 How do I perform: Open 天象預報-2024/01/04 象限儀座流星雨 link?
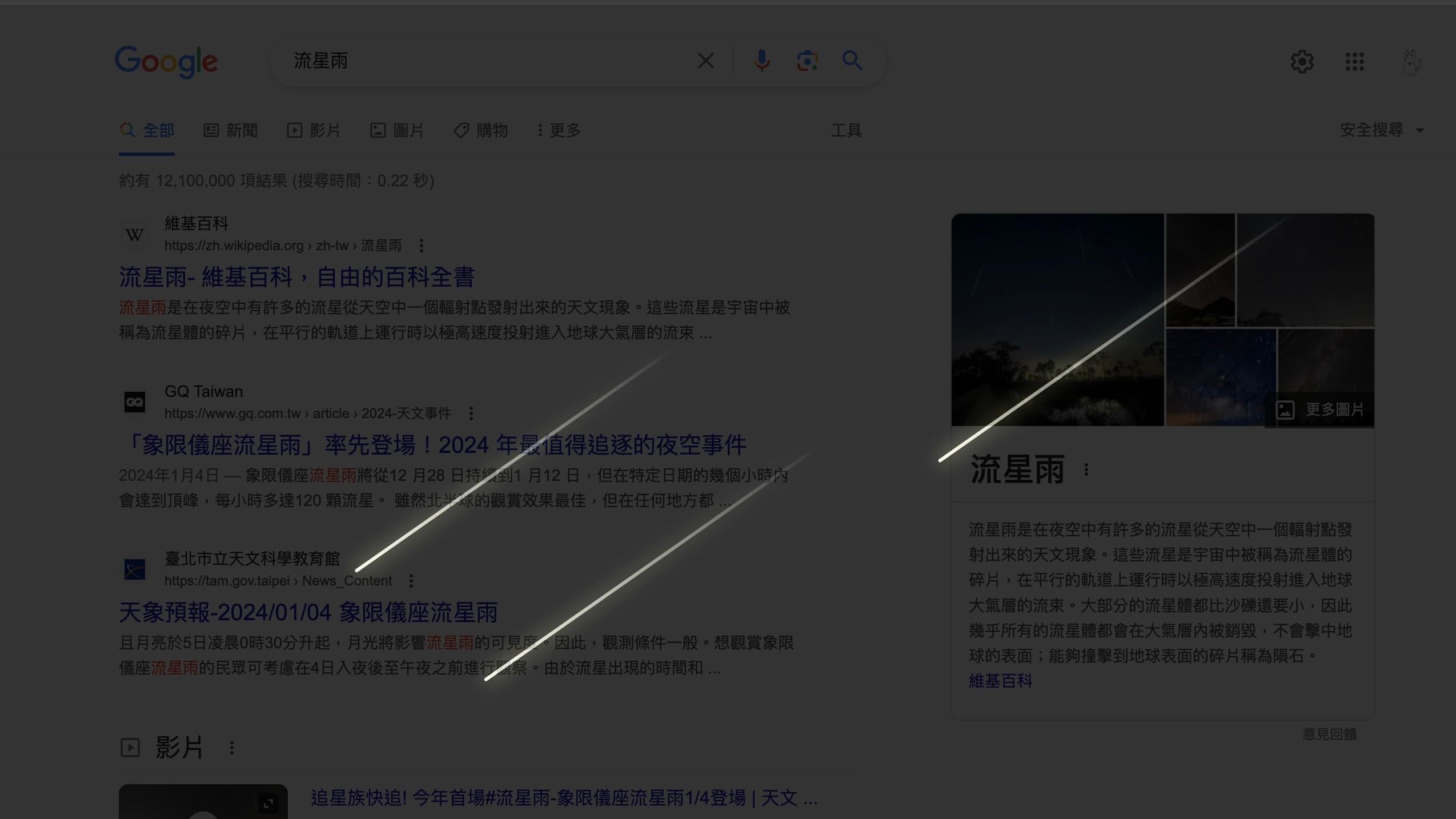click(x=308, y=612)
